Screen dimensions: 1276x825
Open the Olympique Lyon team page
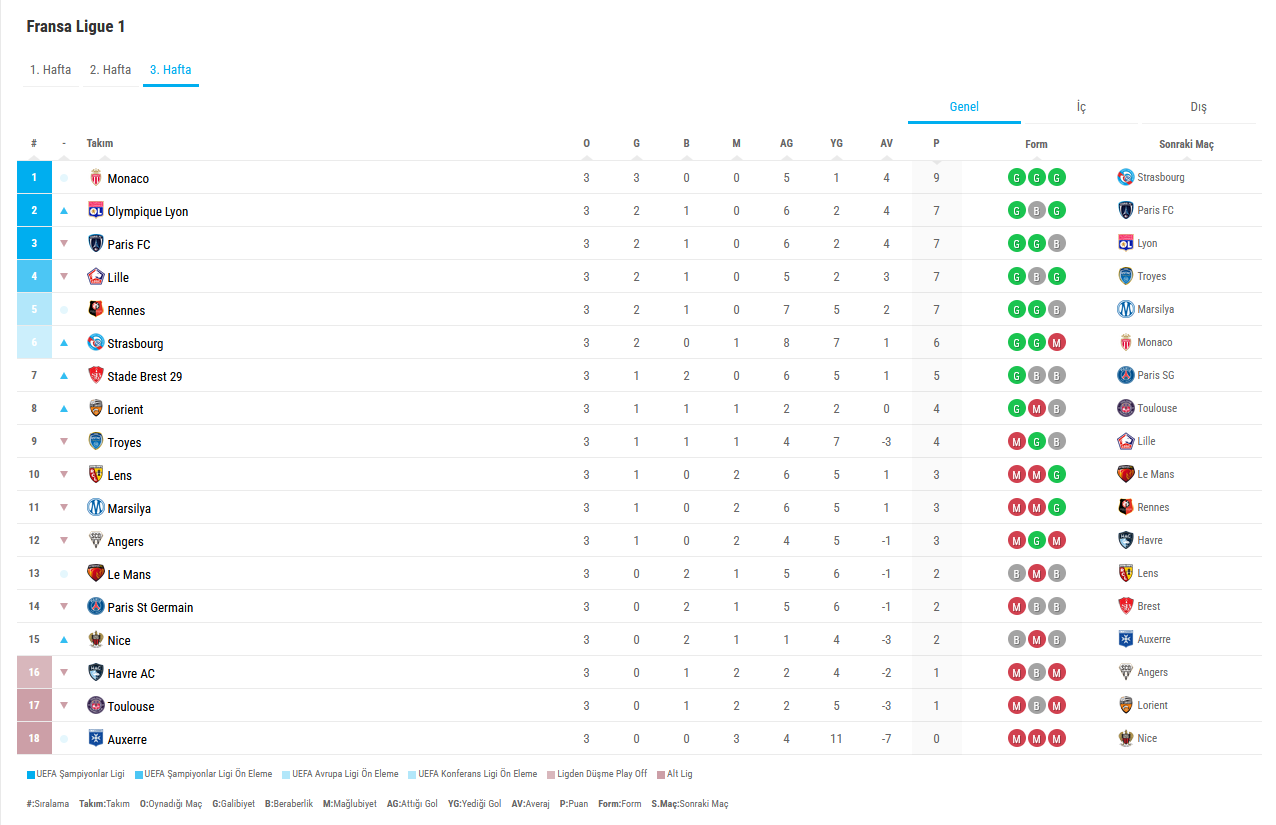click(x=148, y=212)
